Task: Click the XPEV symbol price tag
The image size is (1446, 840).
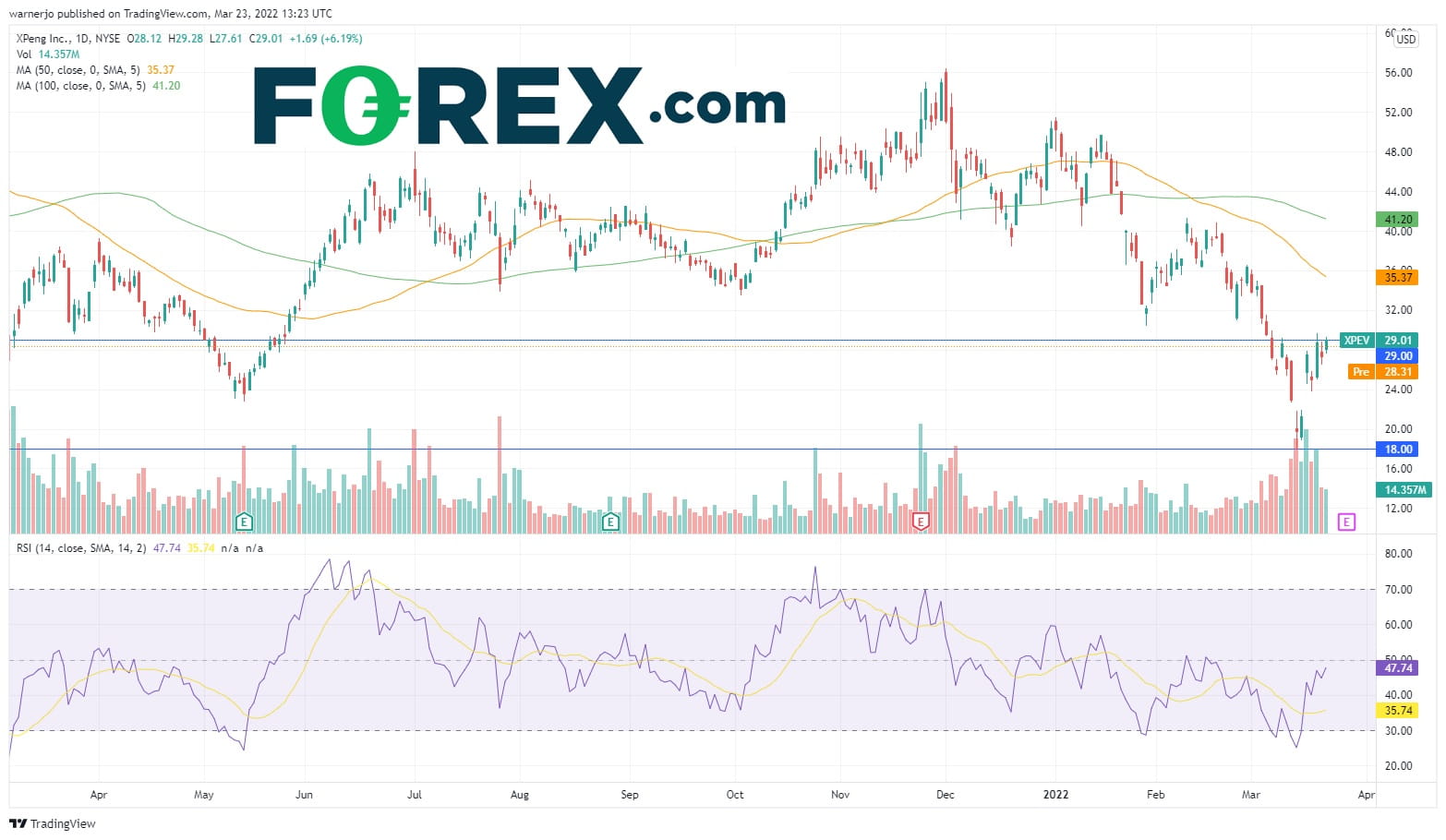Action: pyautogui.click(x=1356, y=341)
